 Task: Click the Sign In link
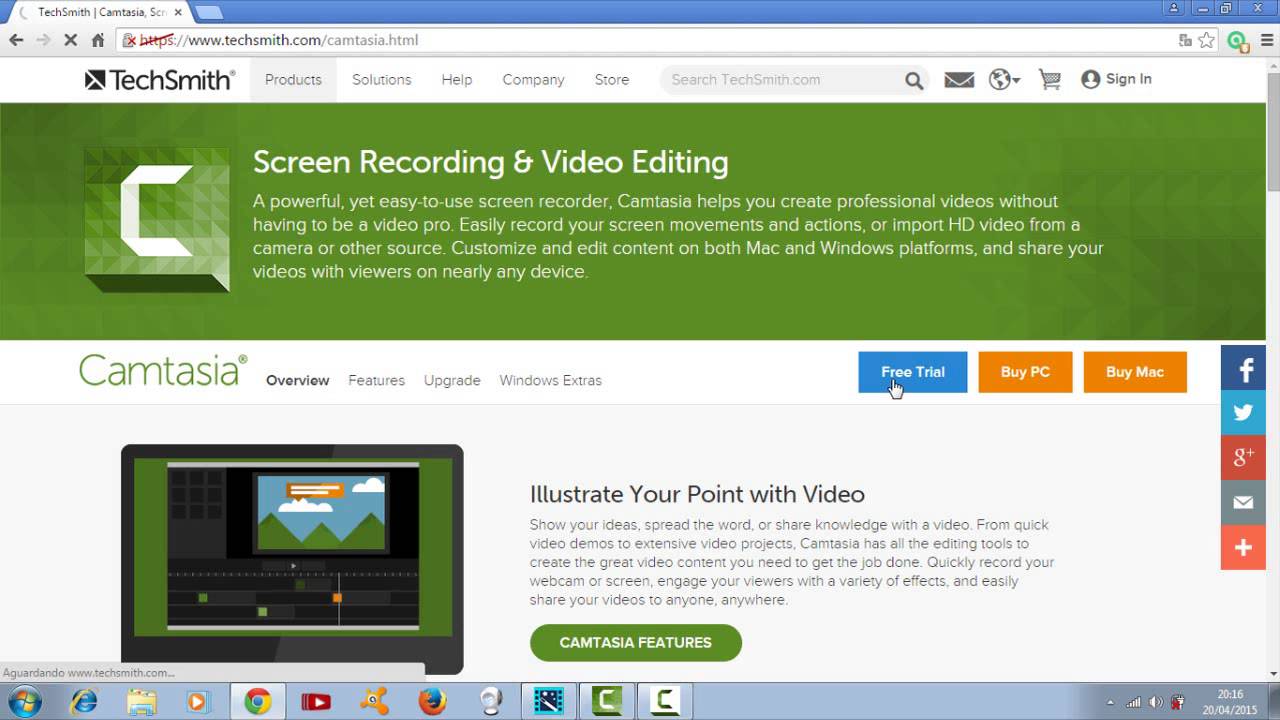point(1117,79)
